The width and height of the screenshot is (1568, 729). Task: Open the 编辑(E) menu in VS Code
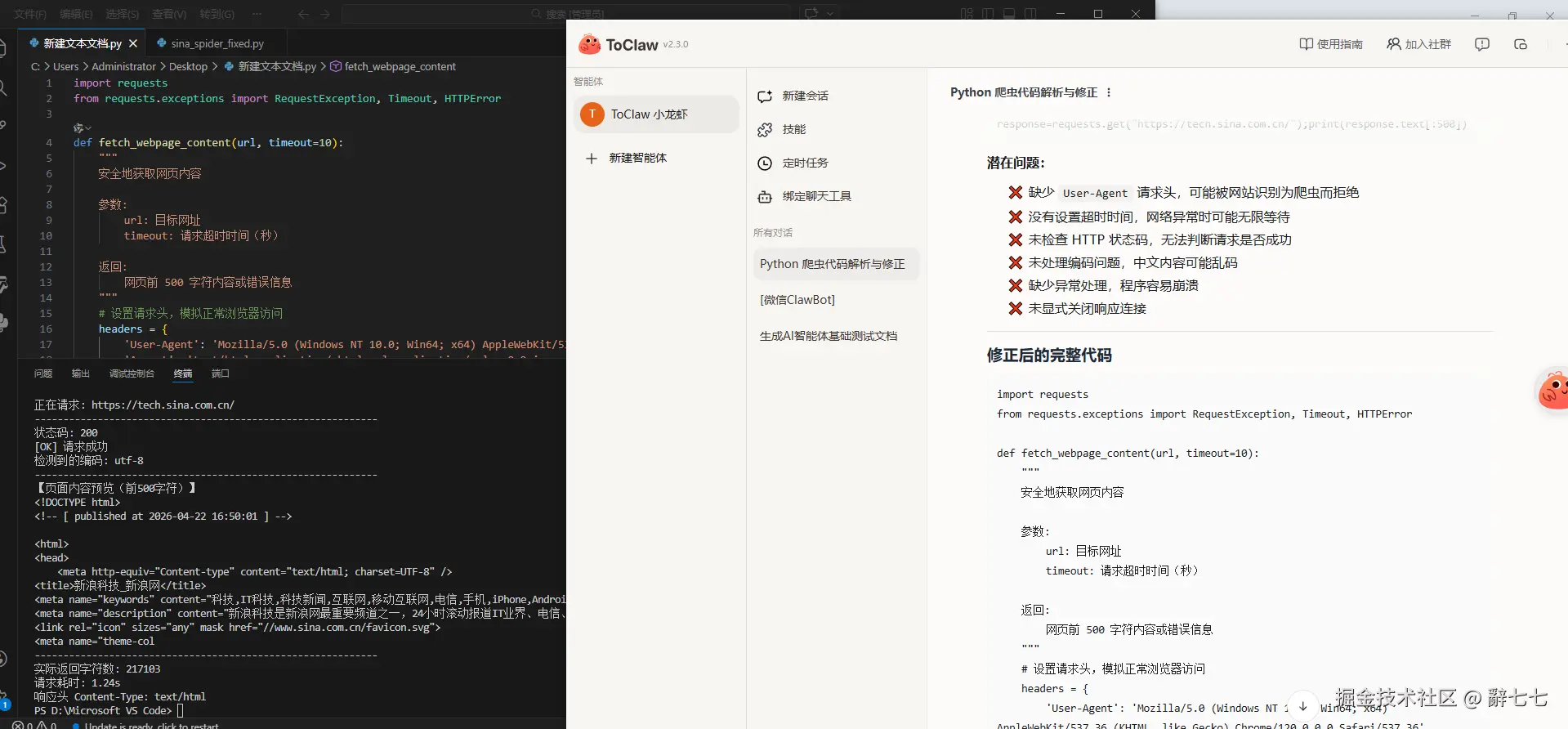point(76,14)
